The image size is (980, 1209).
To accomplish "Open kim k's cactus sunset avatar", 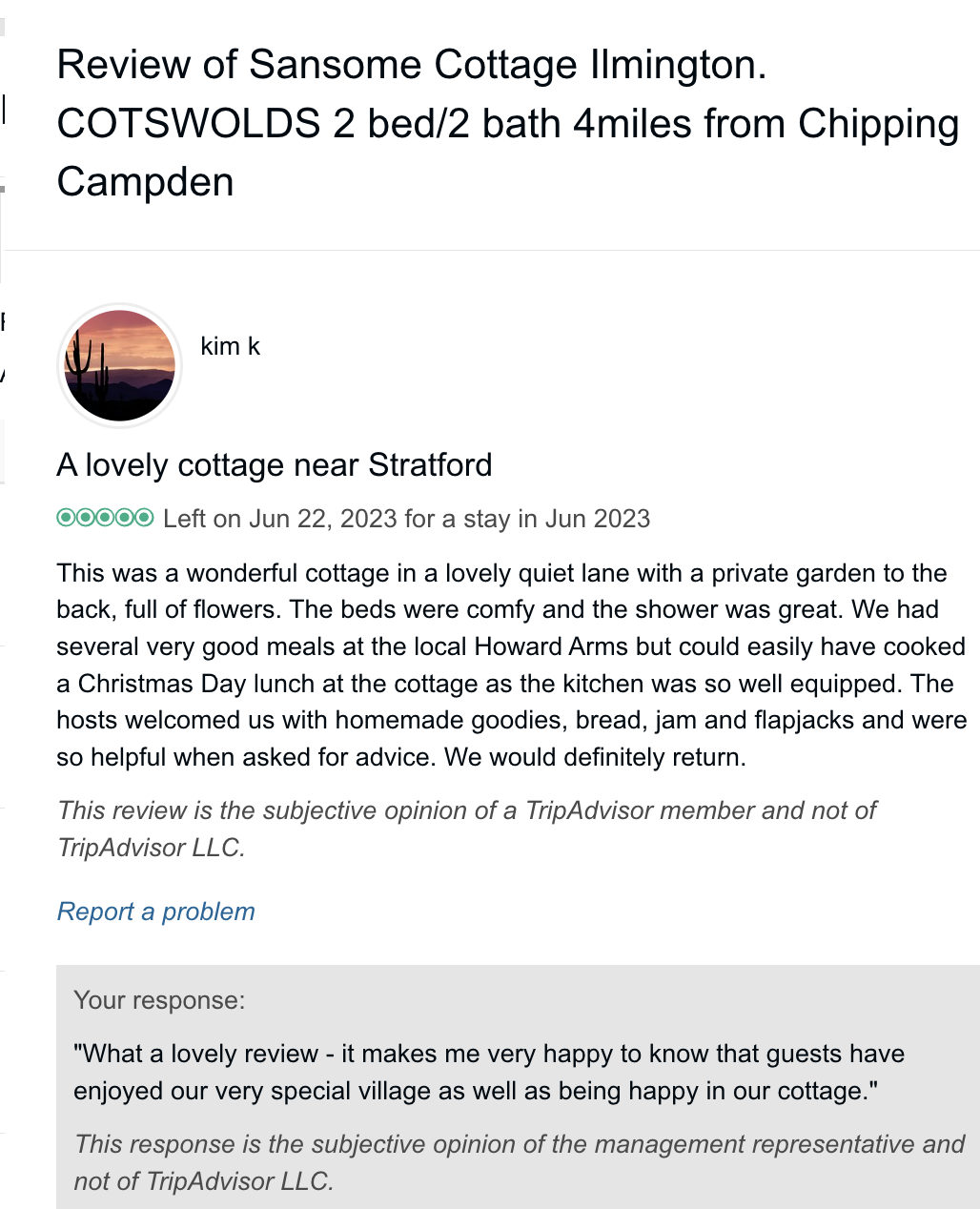I will 120,365.
